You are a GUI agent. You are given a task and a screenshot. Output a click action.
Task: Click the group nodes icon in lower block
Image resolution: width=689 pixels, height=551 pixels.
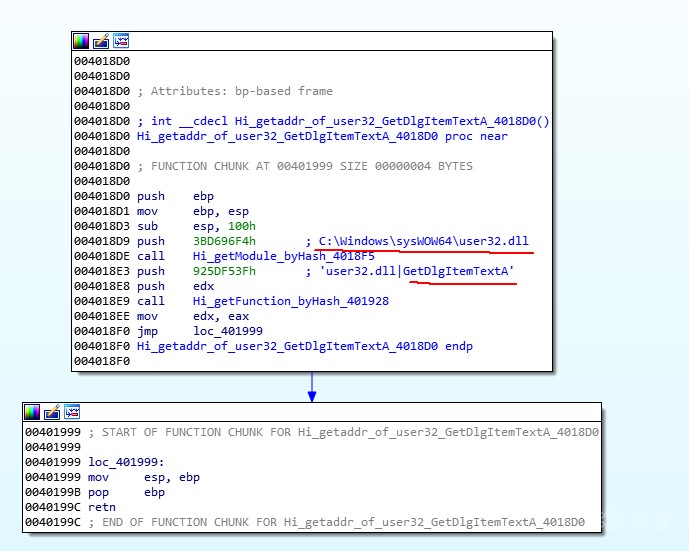point(72,412)
